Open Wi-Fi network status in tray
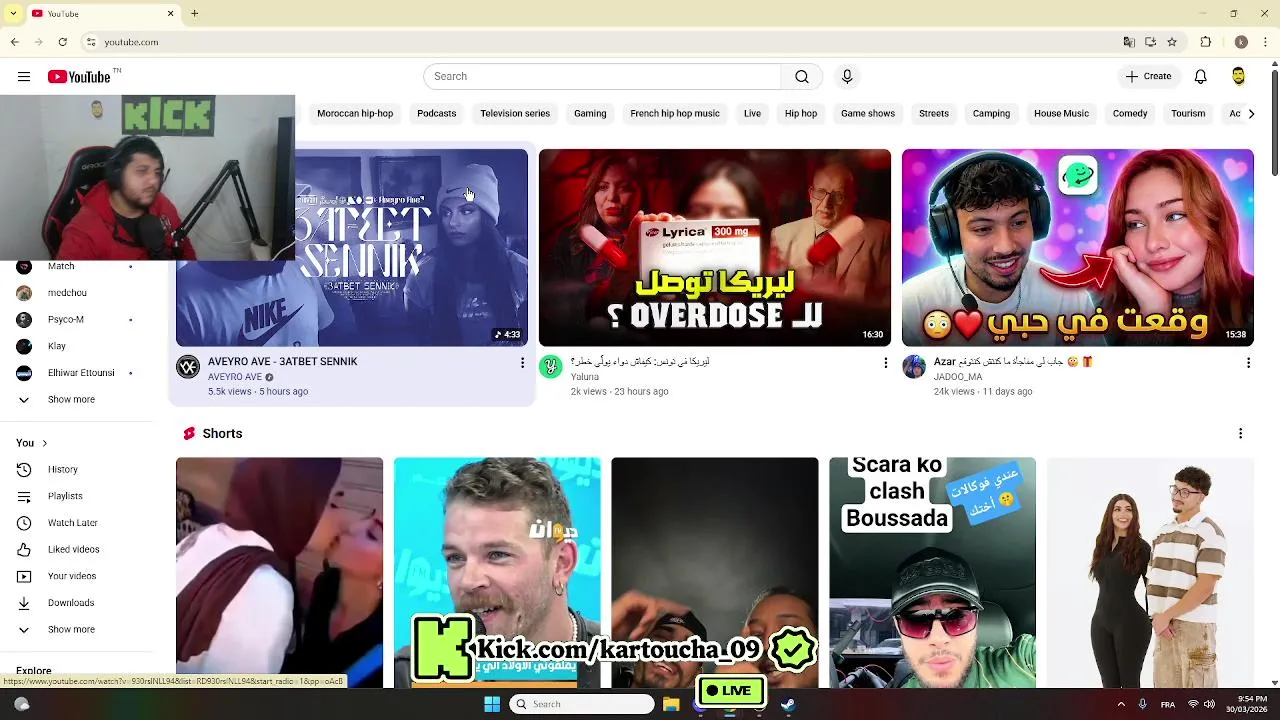 coord(1192,704)
